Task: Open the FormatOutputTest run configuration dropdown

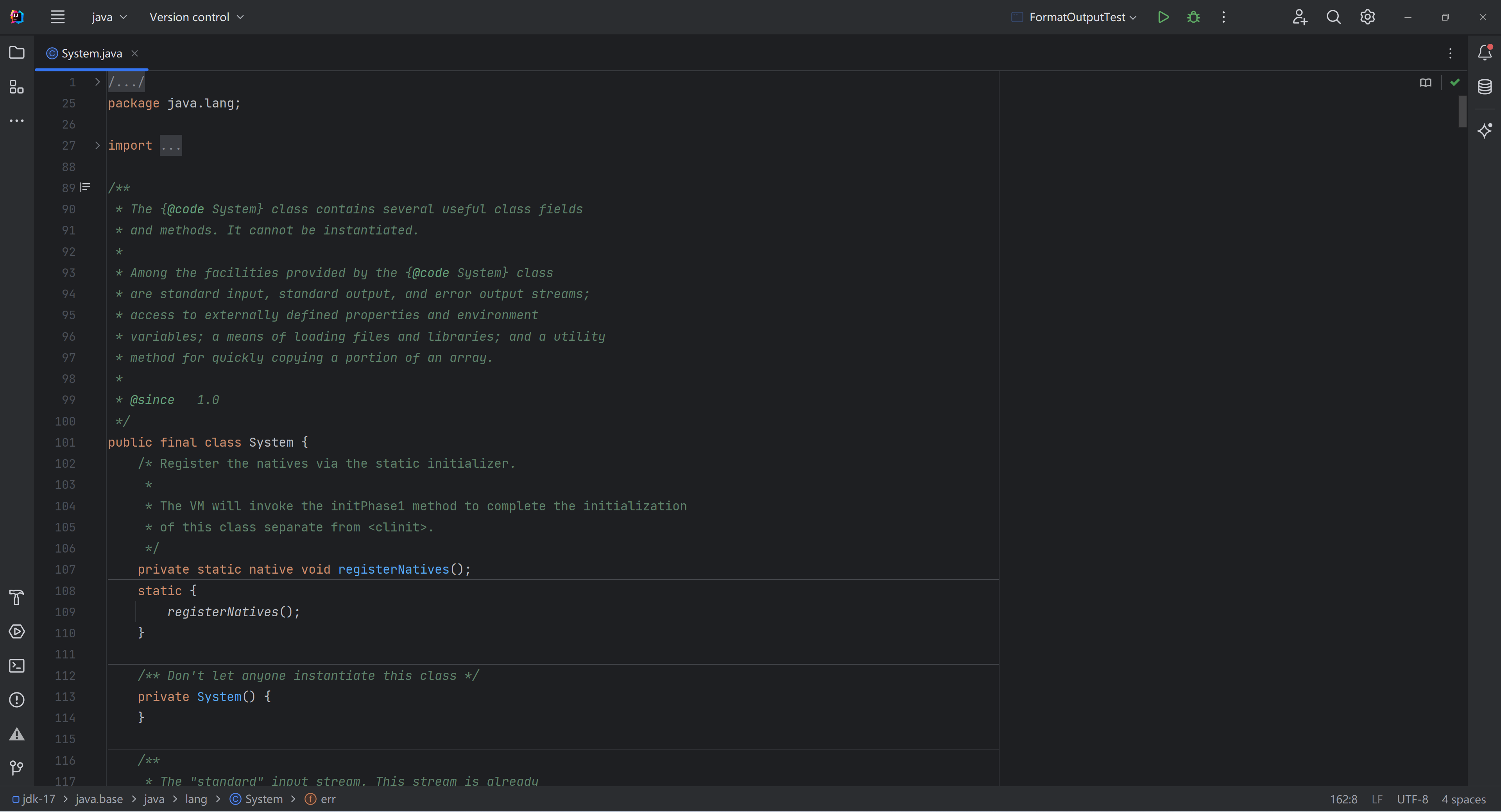Action: (1074, 17)
